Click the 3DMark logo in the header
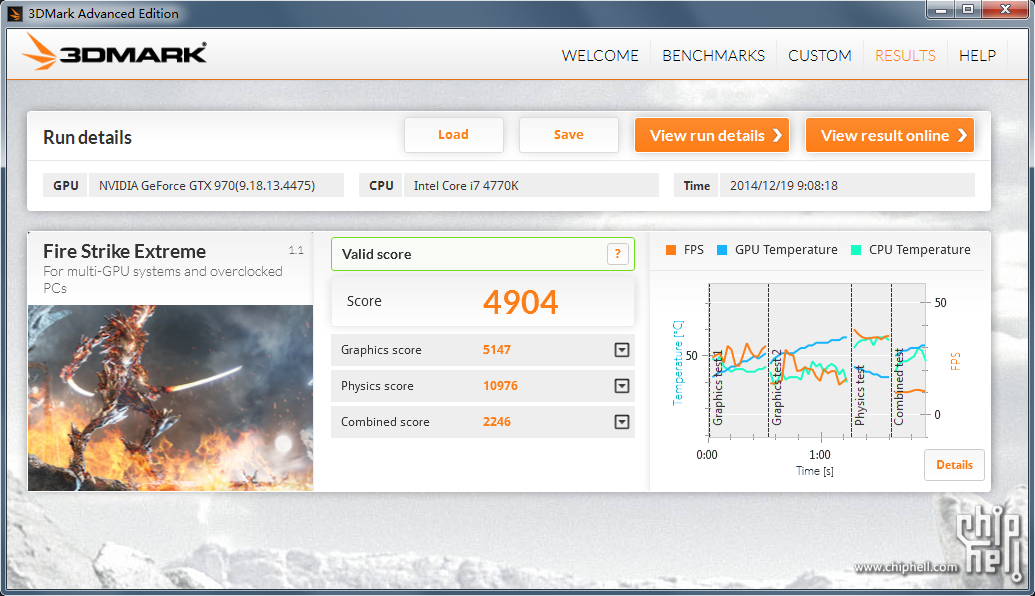 point(114,51)
